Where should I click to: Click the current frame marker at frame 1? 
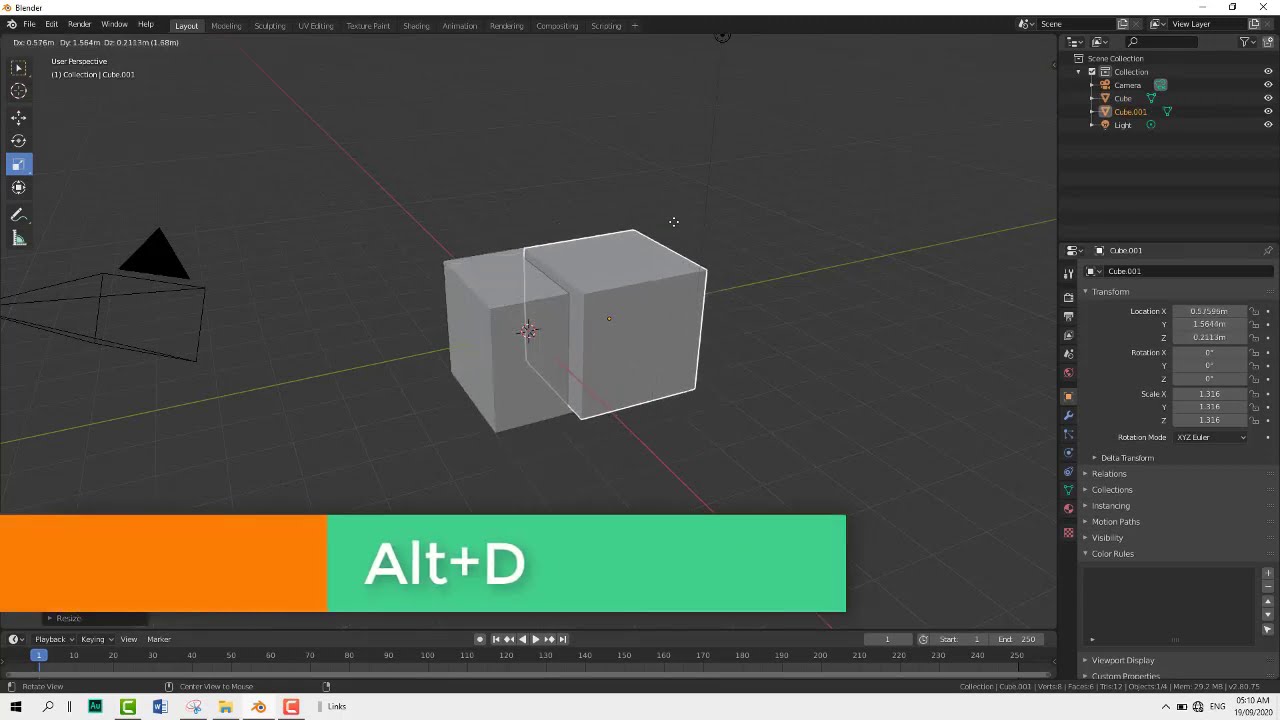[x=38, y=655]
